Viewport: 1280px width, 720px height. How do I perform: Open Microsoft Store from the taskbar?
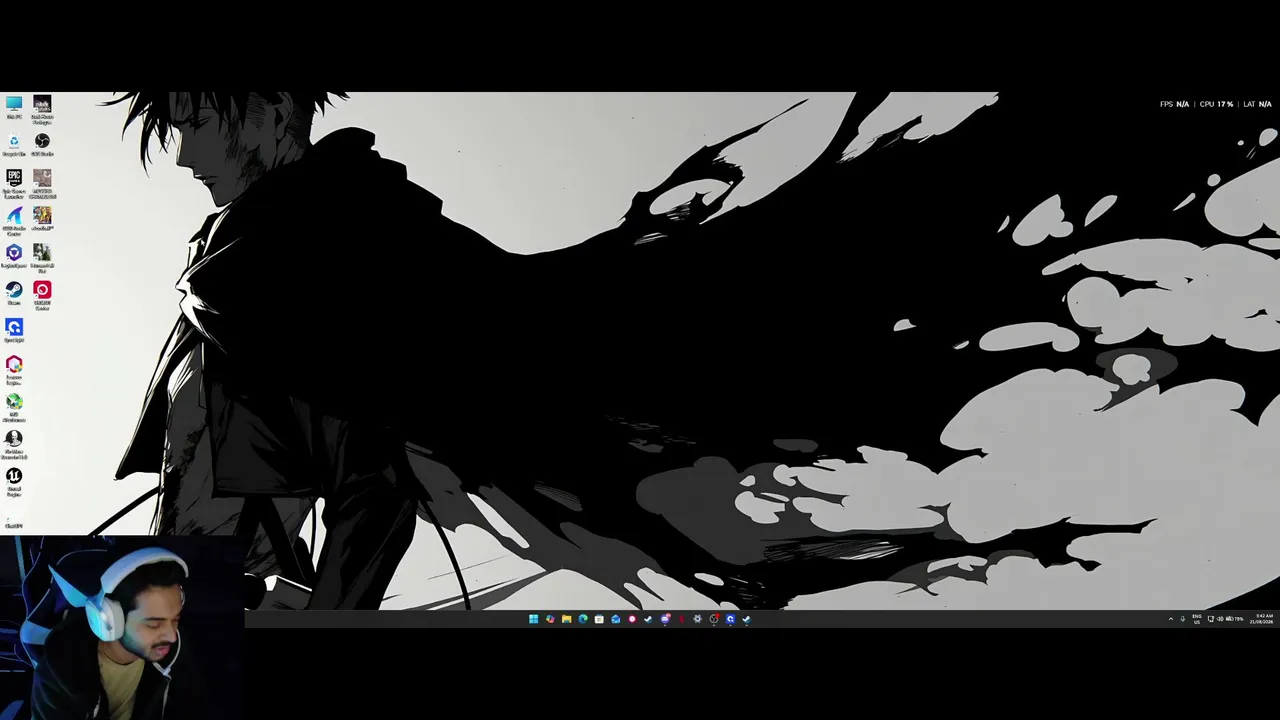pyautogui.click(x=599, y=619)
